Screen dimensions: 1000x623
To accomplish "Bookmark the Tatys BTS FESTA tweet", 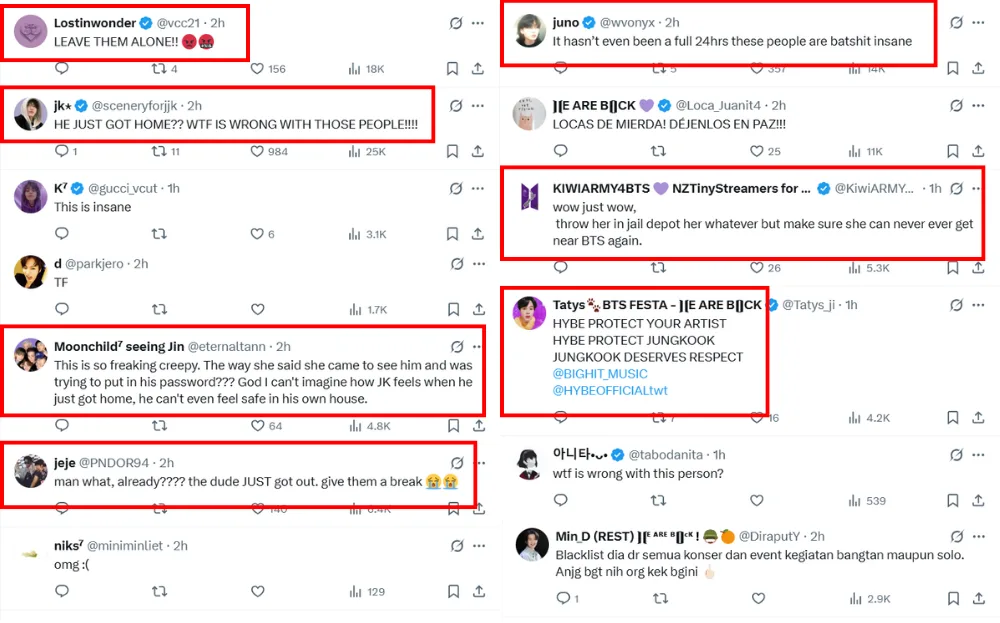I will [952, 418].
